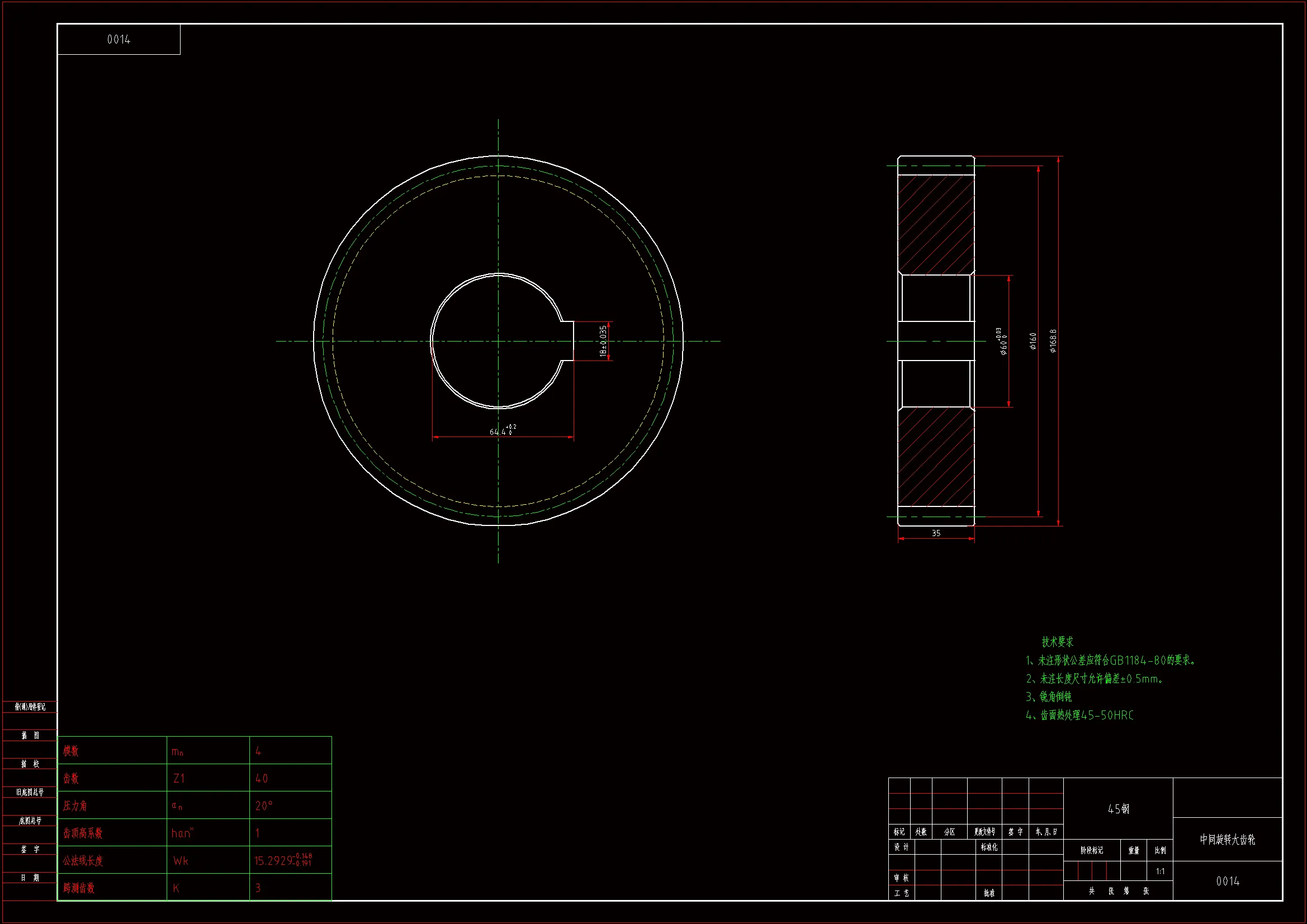
Task: Click the ±0.5mm length tolerance note
Action: click(1095, 679)
